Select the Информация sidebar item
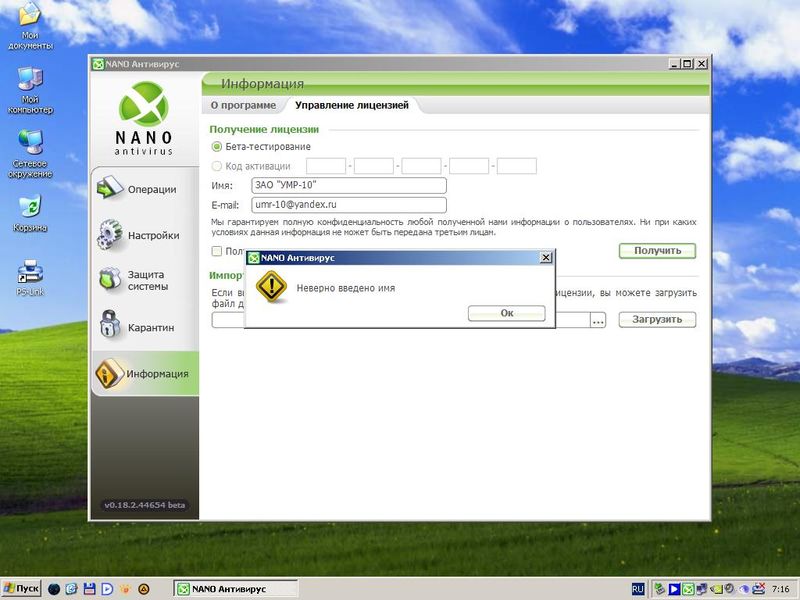 click(x=144, y=374)
